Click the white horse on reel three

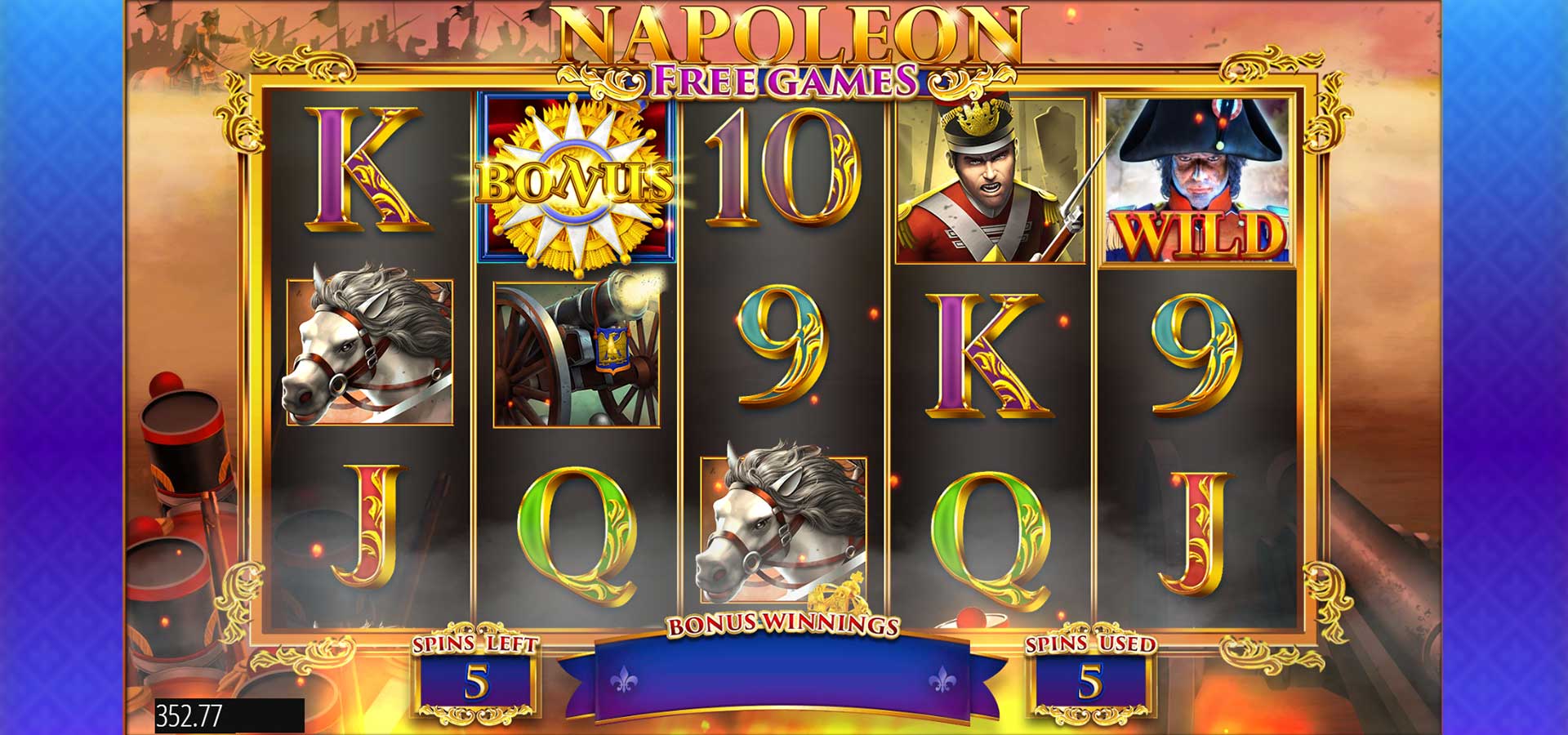coord(782,523)
